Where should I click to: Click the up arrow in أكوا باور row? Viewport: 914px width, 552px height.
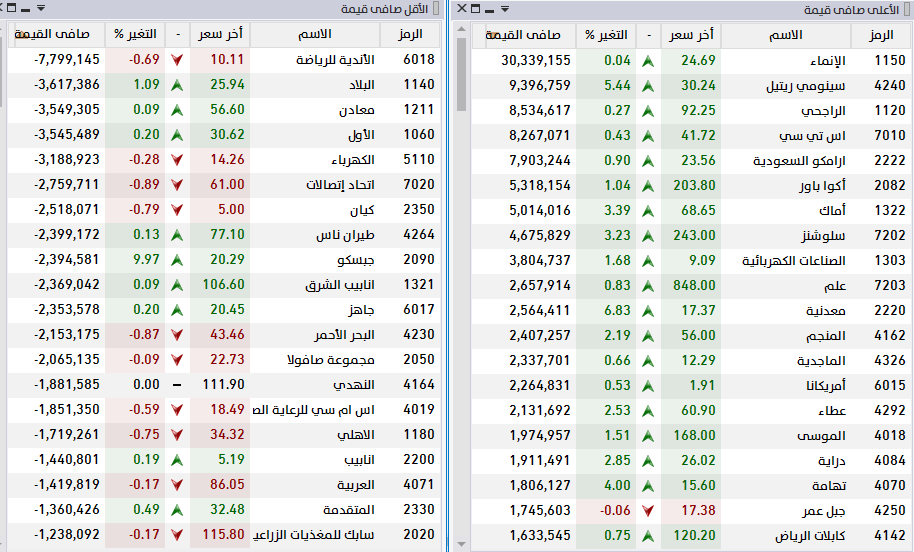click(x=648, y=186)
